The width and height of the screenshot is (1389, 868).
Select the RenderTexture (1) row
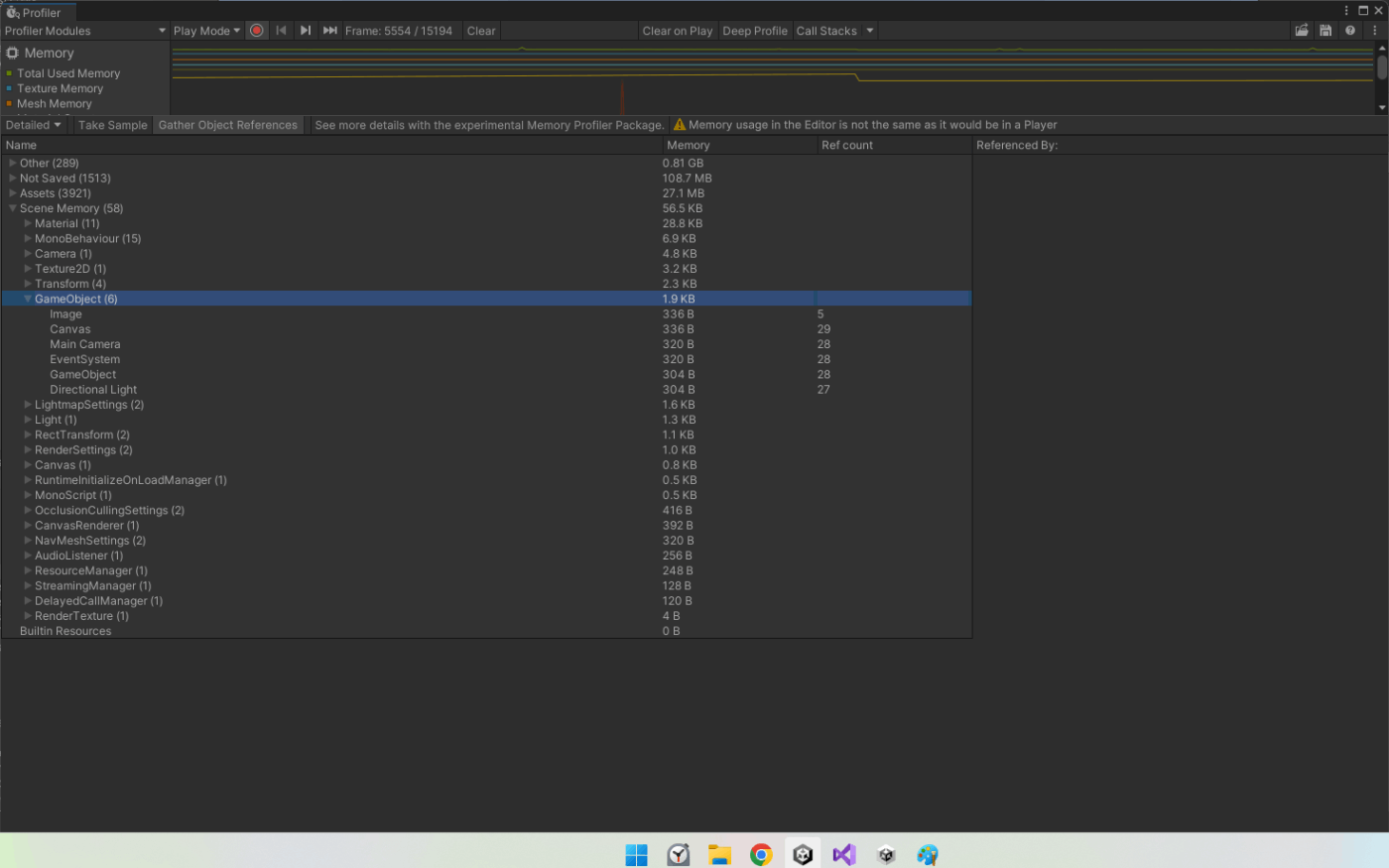tap(486, 616)
